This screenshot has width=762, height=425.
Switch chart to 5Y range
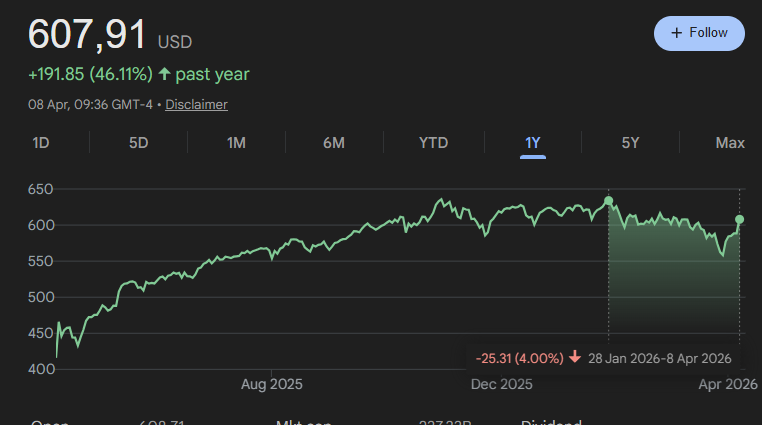630,143
